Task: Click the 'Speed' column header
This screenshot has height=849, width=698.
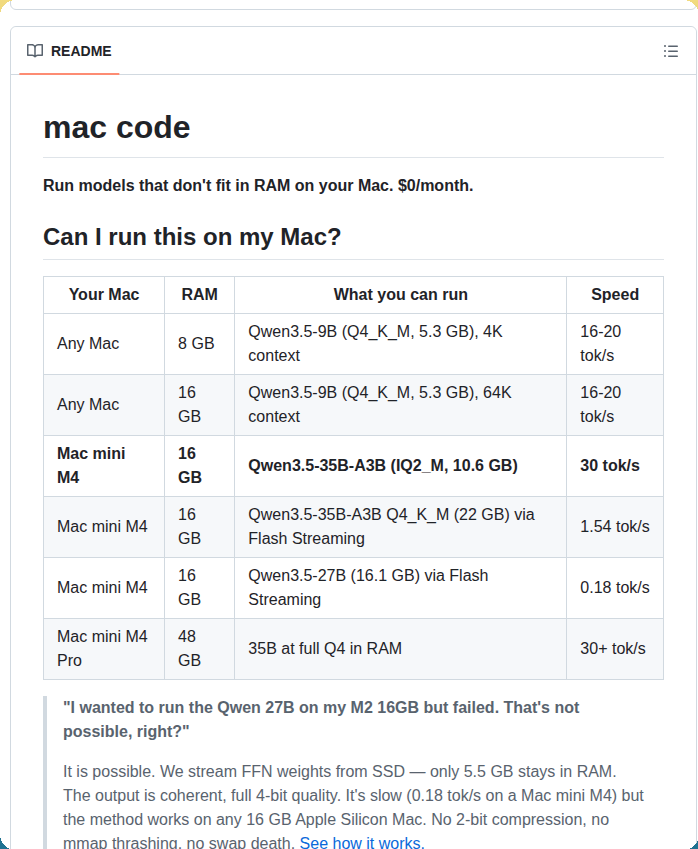Action: click(615, 295)
